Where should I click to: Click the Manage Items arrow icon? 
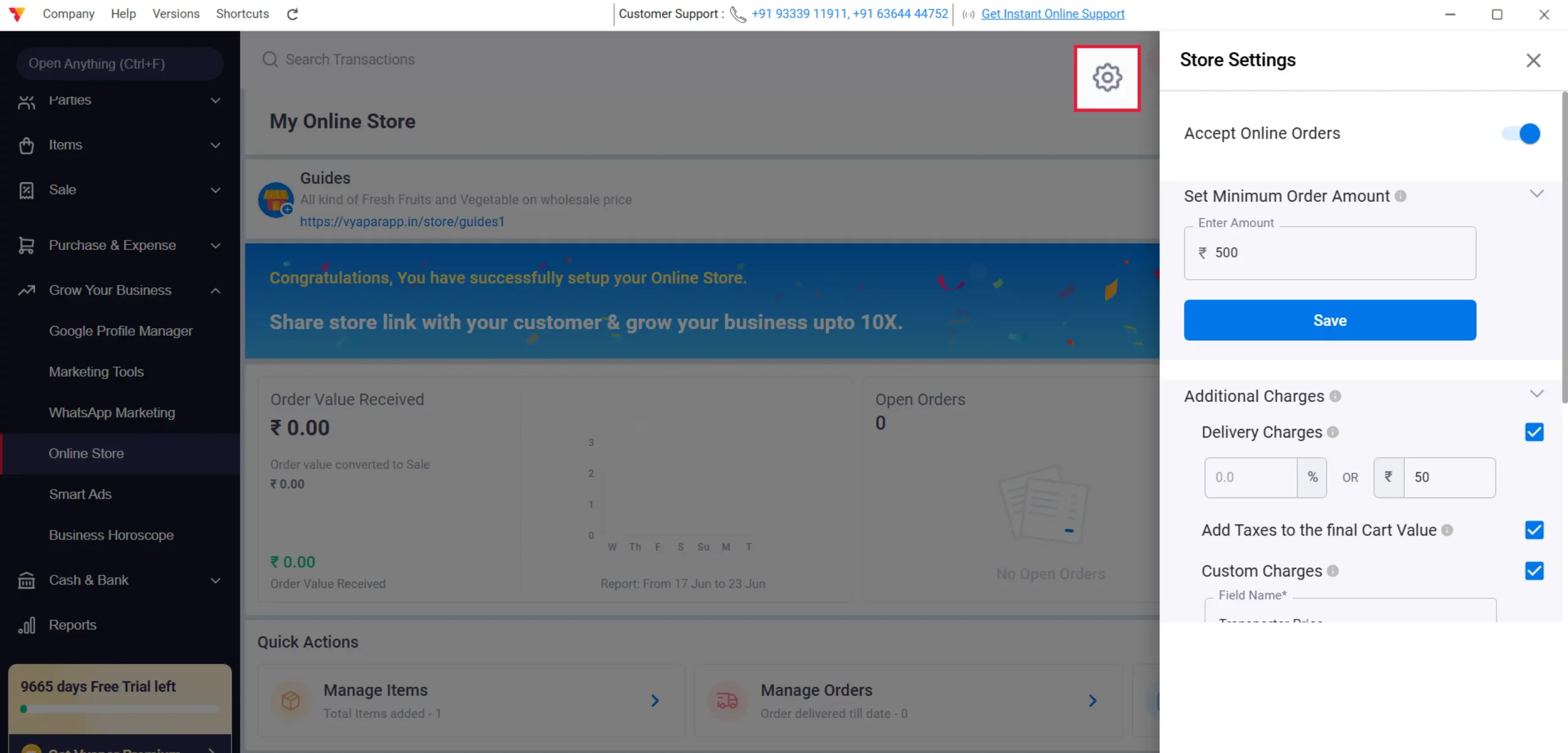pyautogui.click(x=655, y=701)
